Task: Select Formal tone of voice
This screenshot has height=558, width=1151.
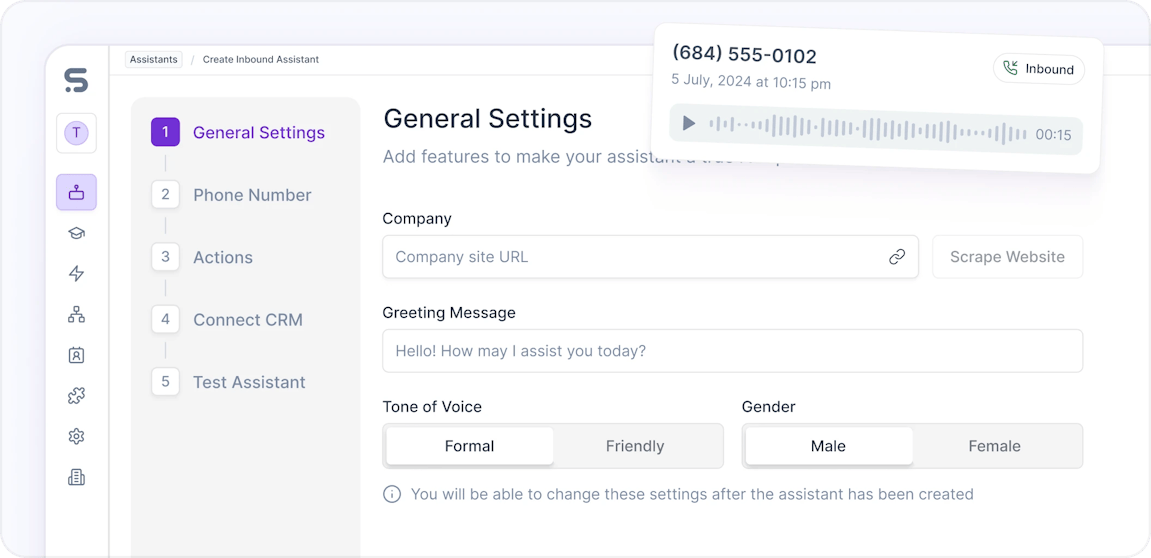Action: coord(469,446)
